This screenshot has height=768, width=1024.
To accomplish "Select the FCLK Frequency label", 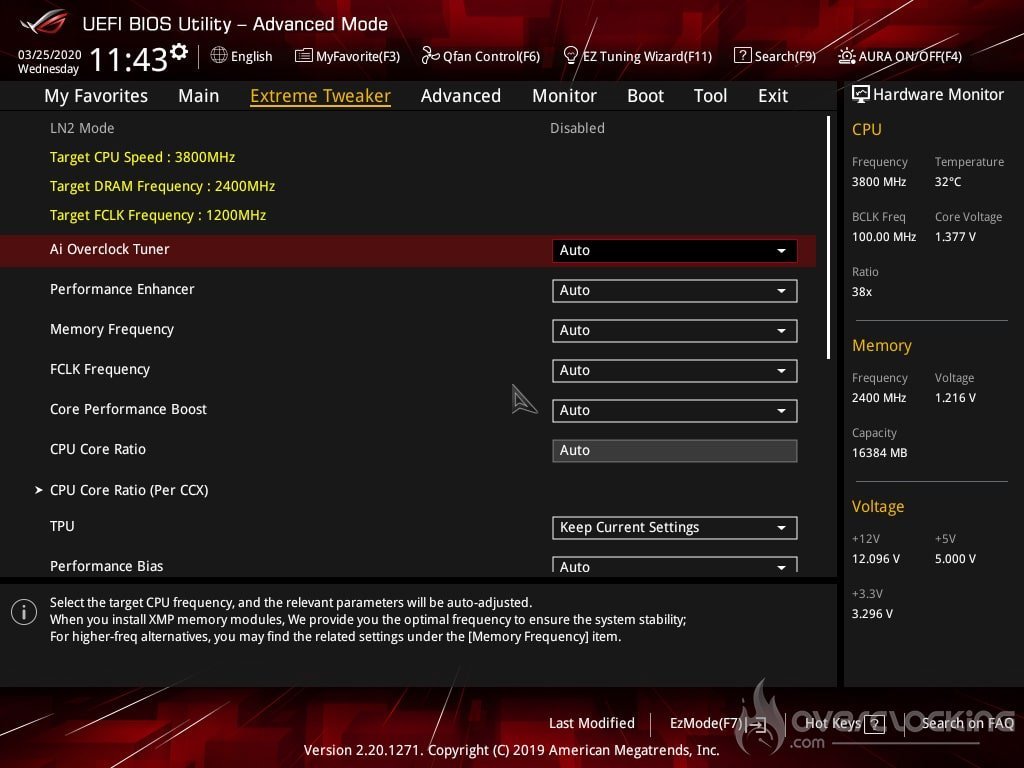I will (100, 369).
